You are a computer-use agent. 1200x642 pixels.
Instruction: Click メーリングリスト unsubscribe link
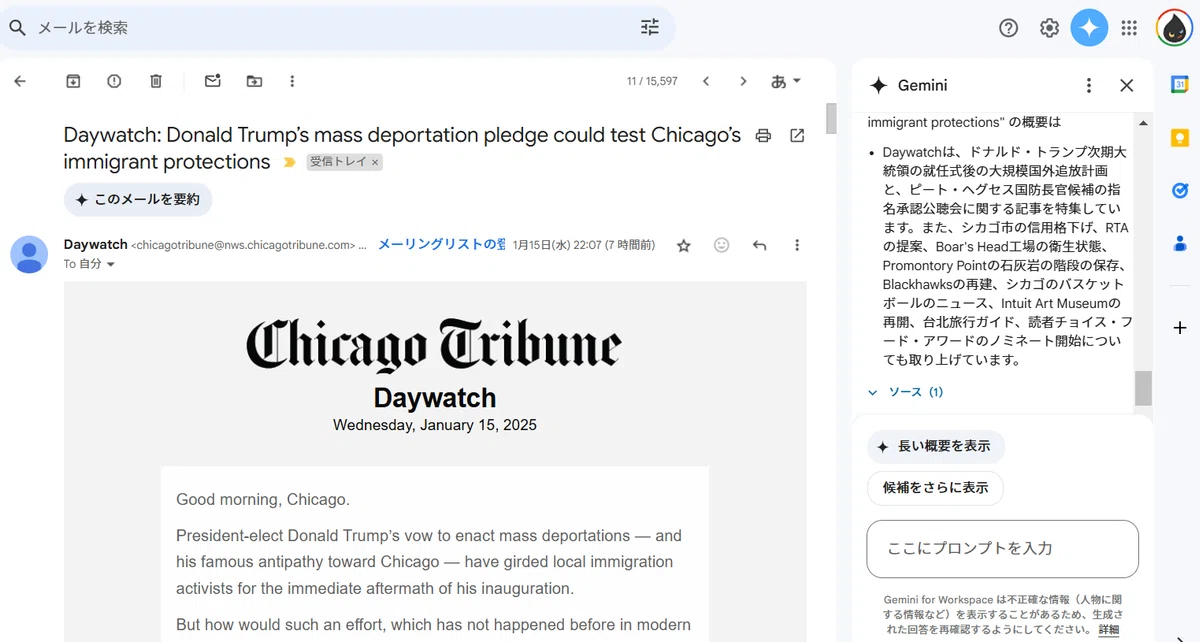point(441,245)
